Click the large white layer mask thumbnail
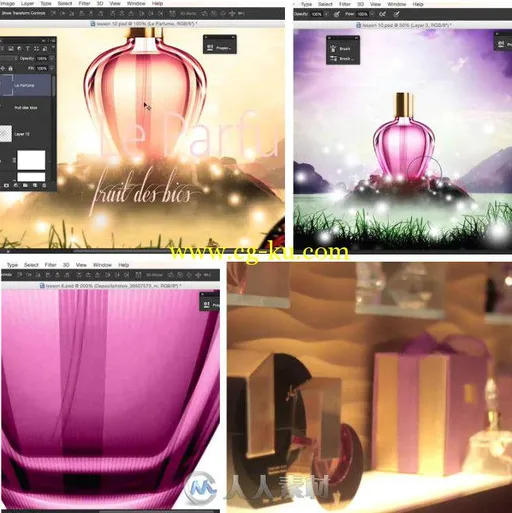The width and height of the screenshot is (512, 513). [x=31, y=160]
